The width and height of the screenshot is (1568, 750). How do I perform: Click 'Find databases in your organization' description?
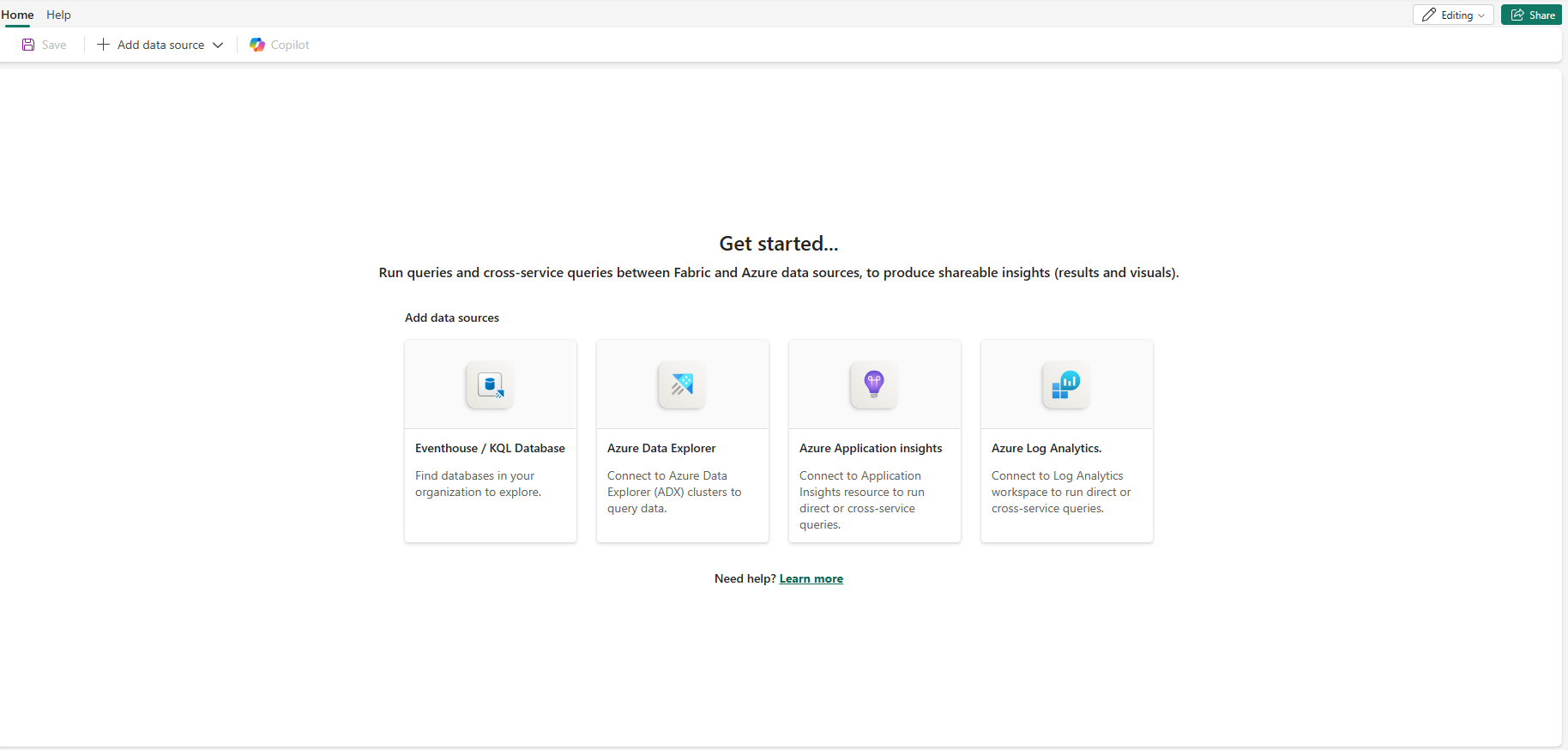[x=479, y=484]
